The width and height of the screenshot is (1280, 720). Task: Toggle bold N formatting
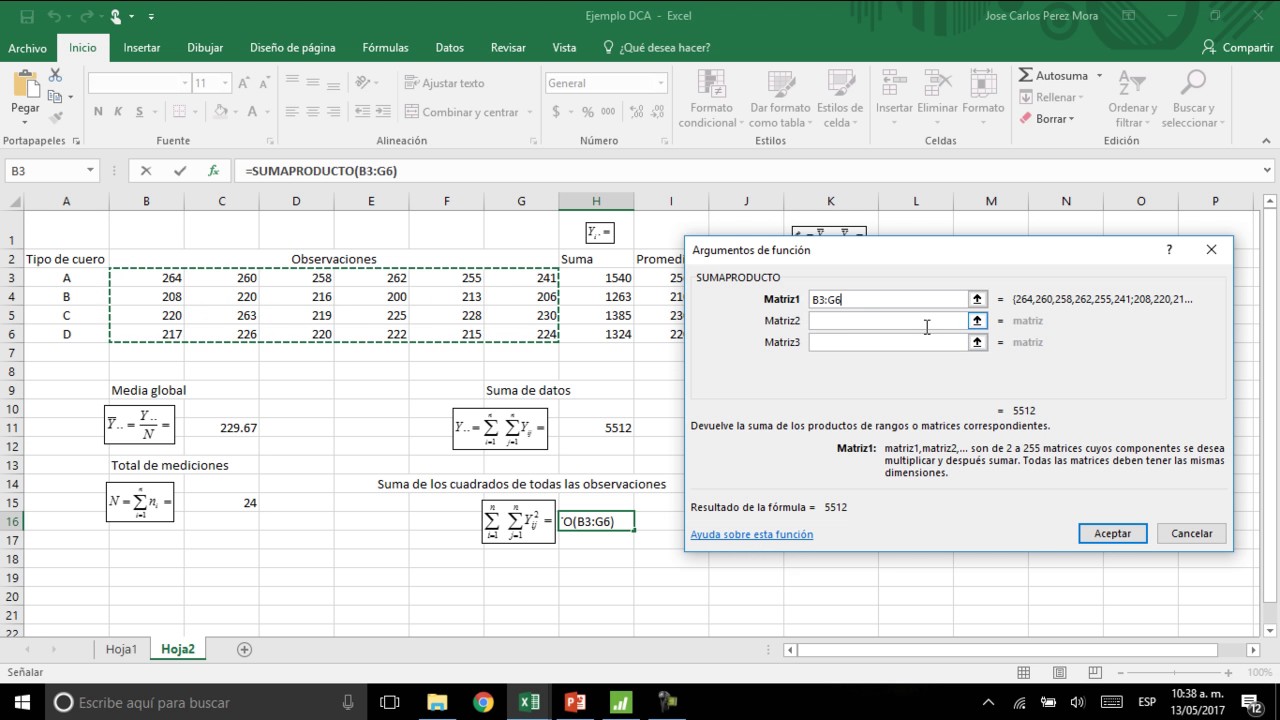coord(98,112)
